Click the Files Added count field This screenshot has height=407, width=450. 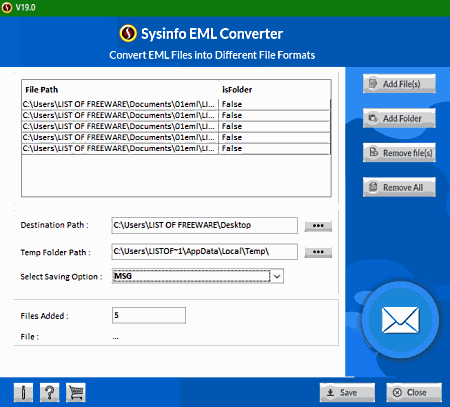(x=149, y=315)
